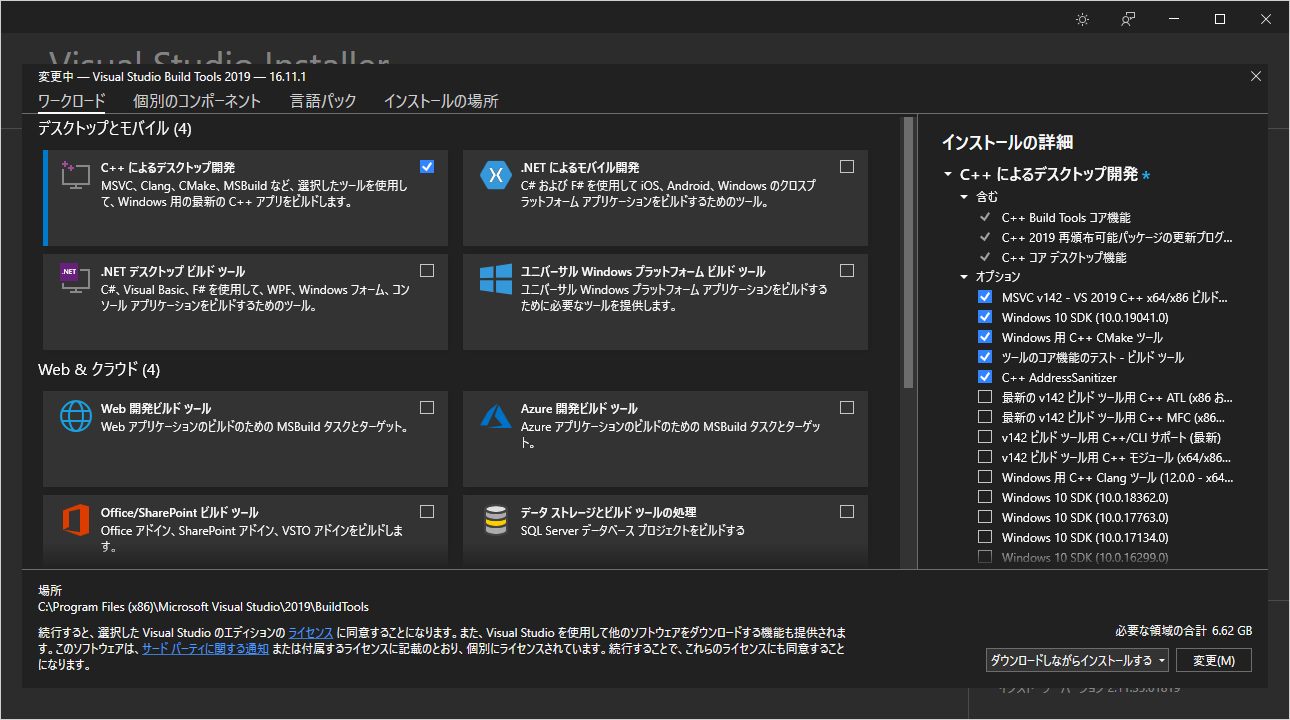Check the Office/SharePoint build tools checkbox
The height and width of the screenshot is (720, 1290).
click(x=427, y=511)
